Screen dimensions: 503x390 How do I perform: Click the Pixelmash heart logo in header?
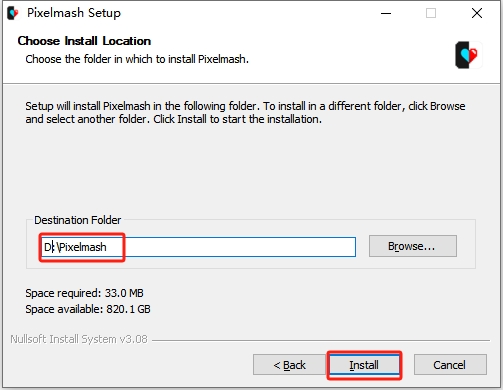(x=468, y=55)
